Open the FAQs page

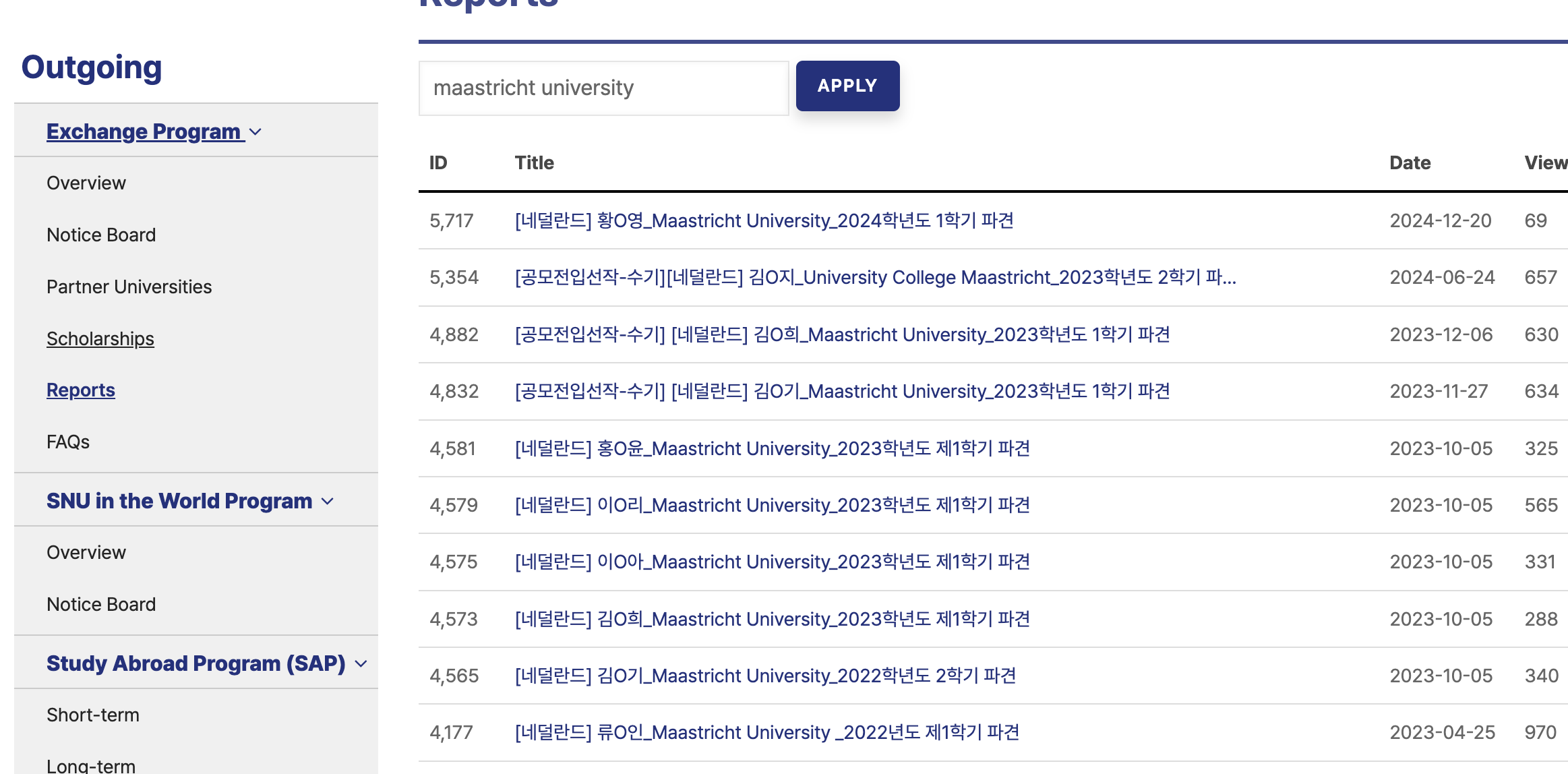(x=68, y=442)
